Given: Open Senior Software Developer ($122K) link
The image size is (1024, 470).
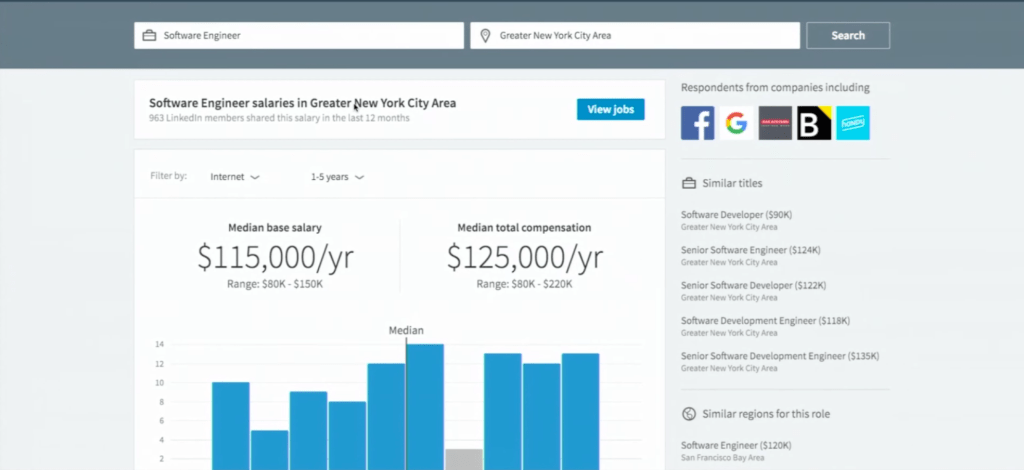Looking at the screenshot, I should point(754,285).
